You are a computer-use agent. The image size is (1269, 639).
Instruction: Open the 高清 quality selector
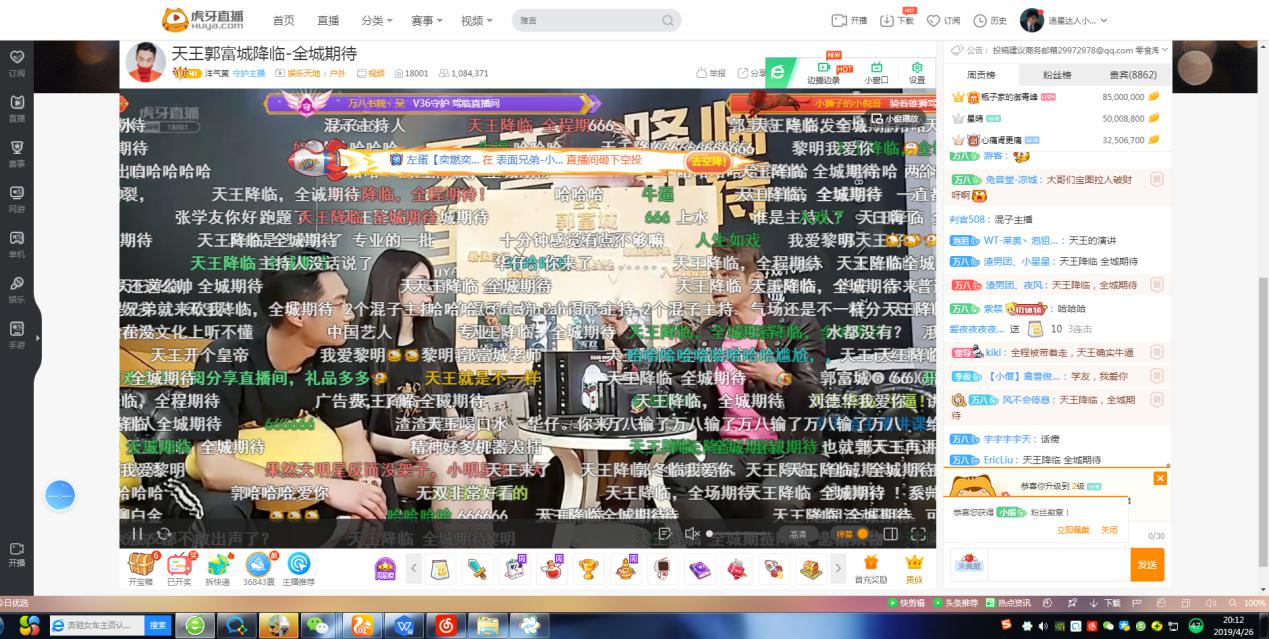[x=798, y=534]
